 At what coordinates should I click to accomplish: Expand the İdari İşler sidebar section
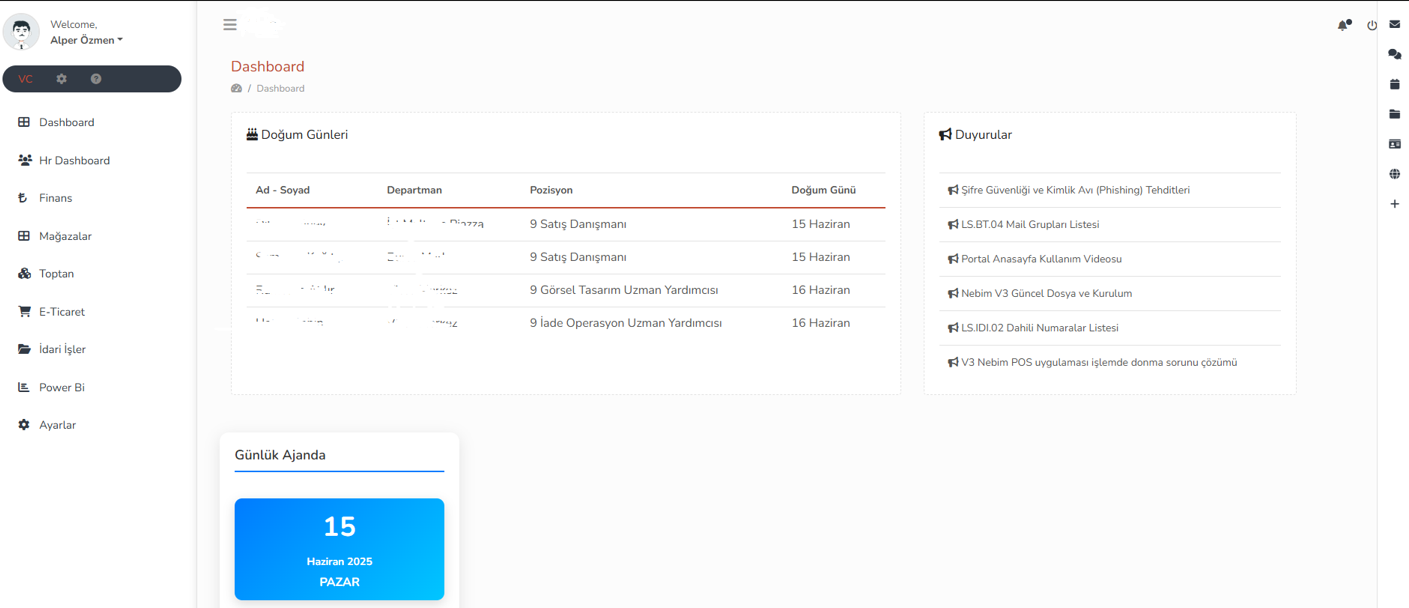coord(62,349)
